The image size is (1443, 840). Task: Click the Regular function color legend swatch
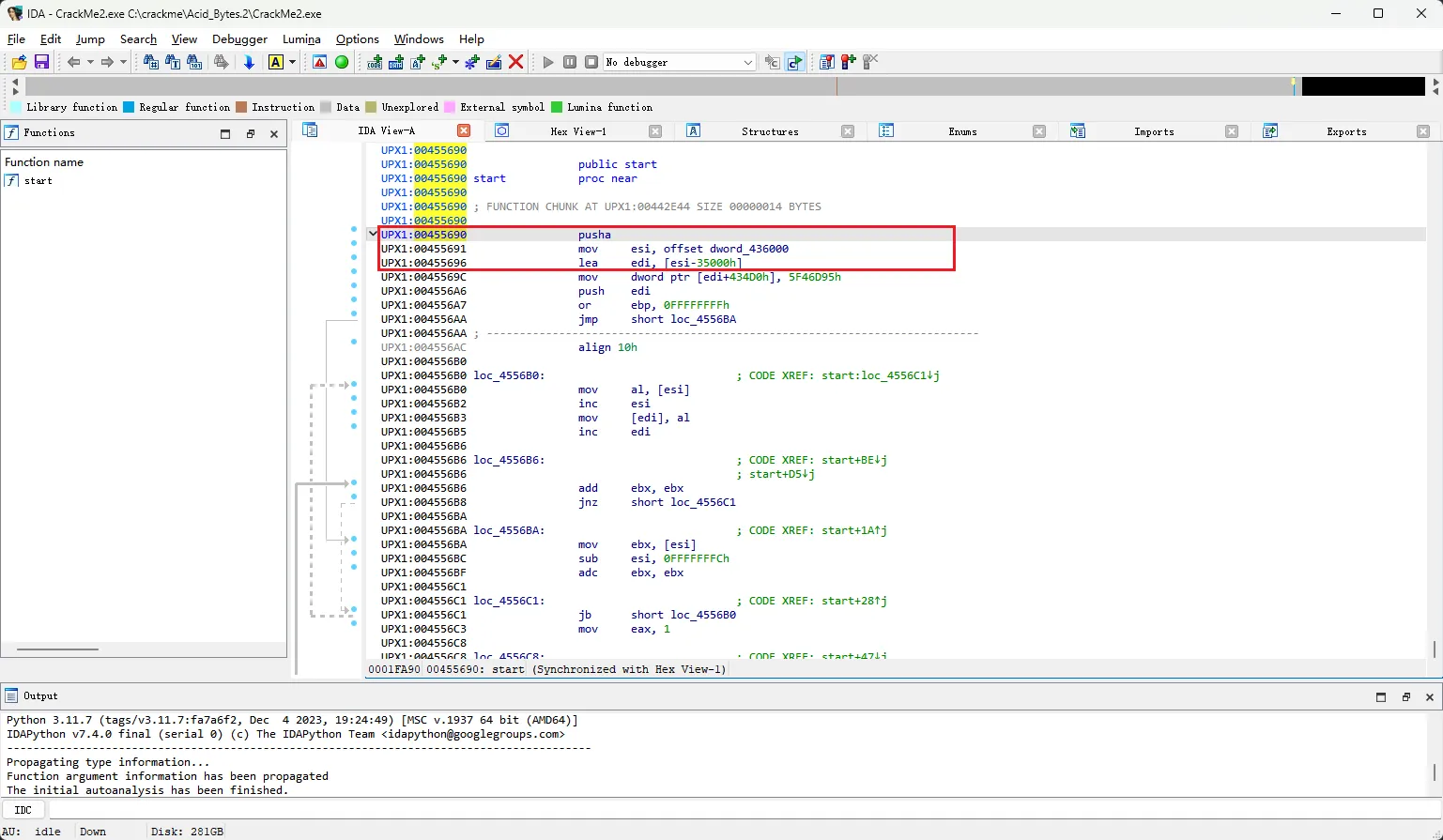pos(129,107)
